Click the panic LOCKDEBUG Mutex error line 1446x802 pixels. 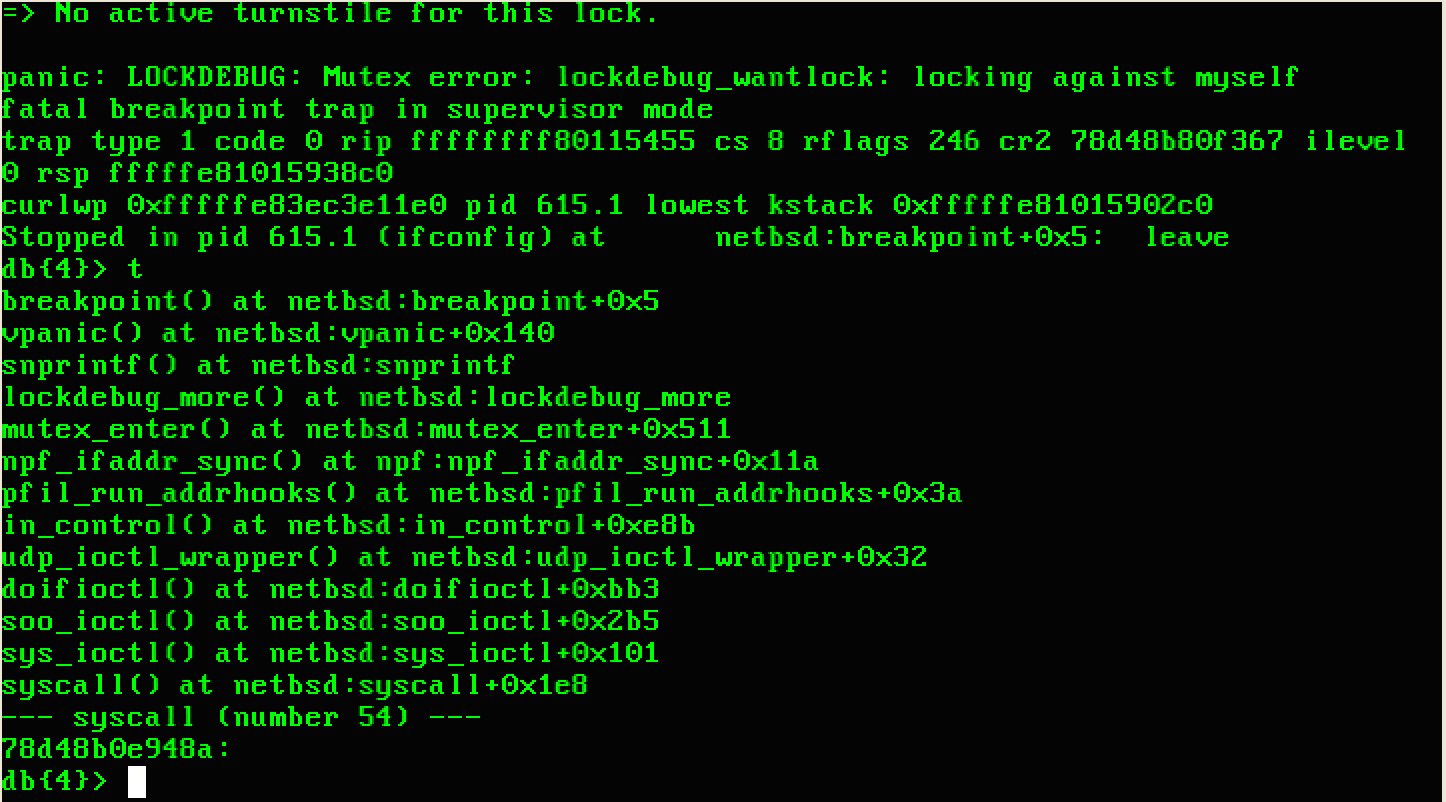point(650,77)
